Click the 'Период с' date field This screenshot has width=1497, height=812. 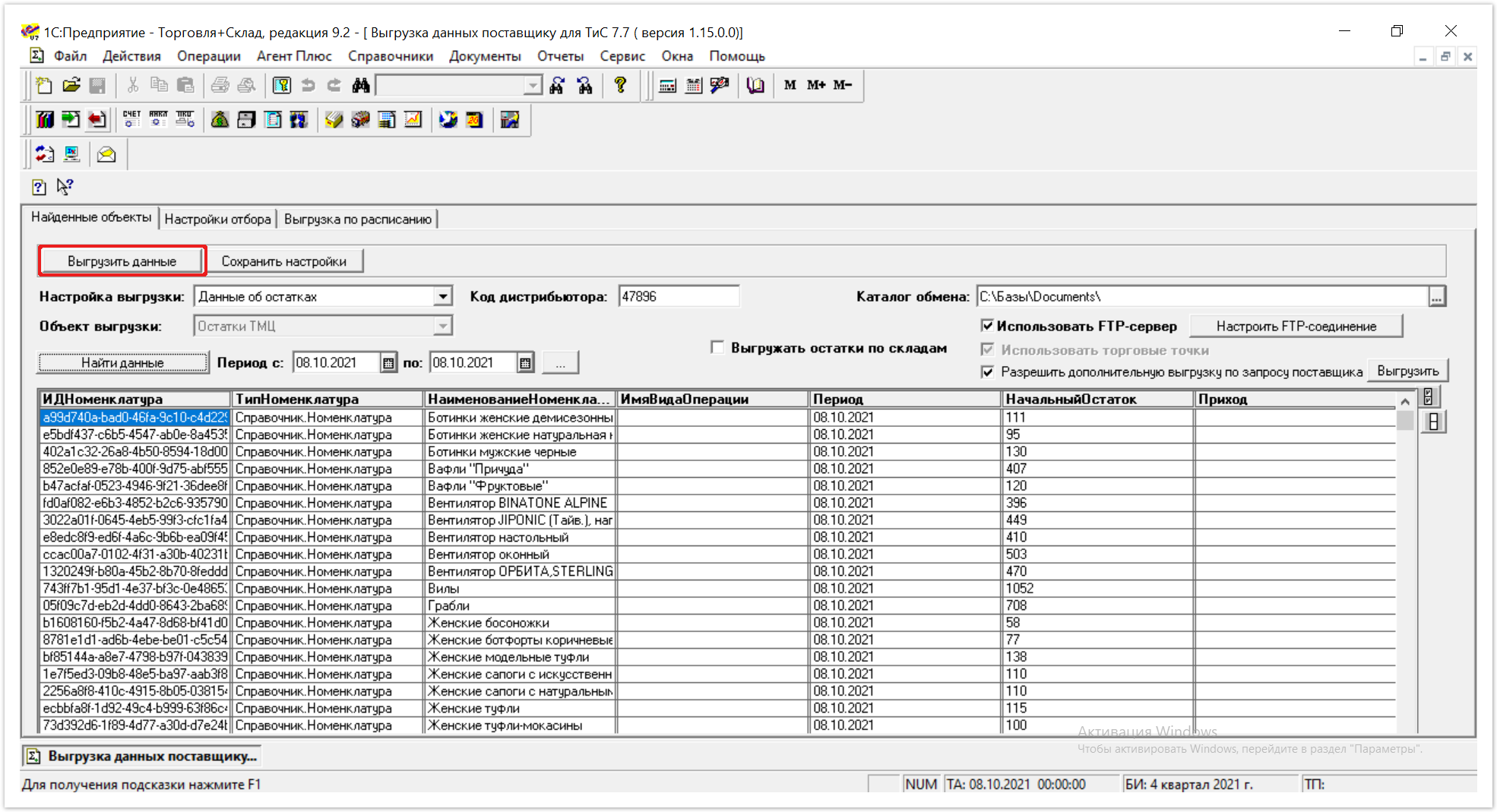tap(336, 363)
